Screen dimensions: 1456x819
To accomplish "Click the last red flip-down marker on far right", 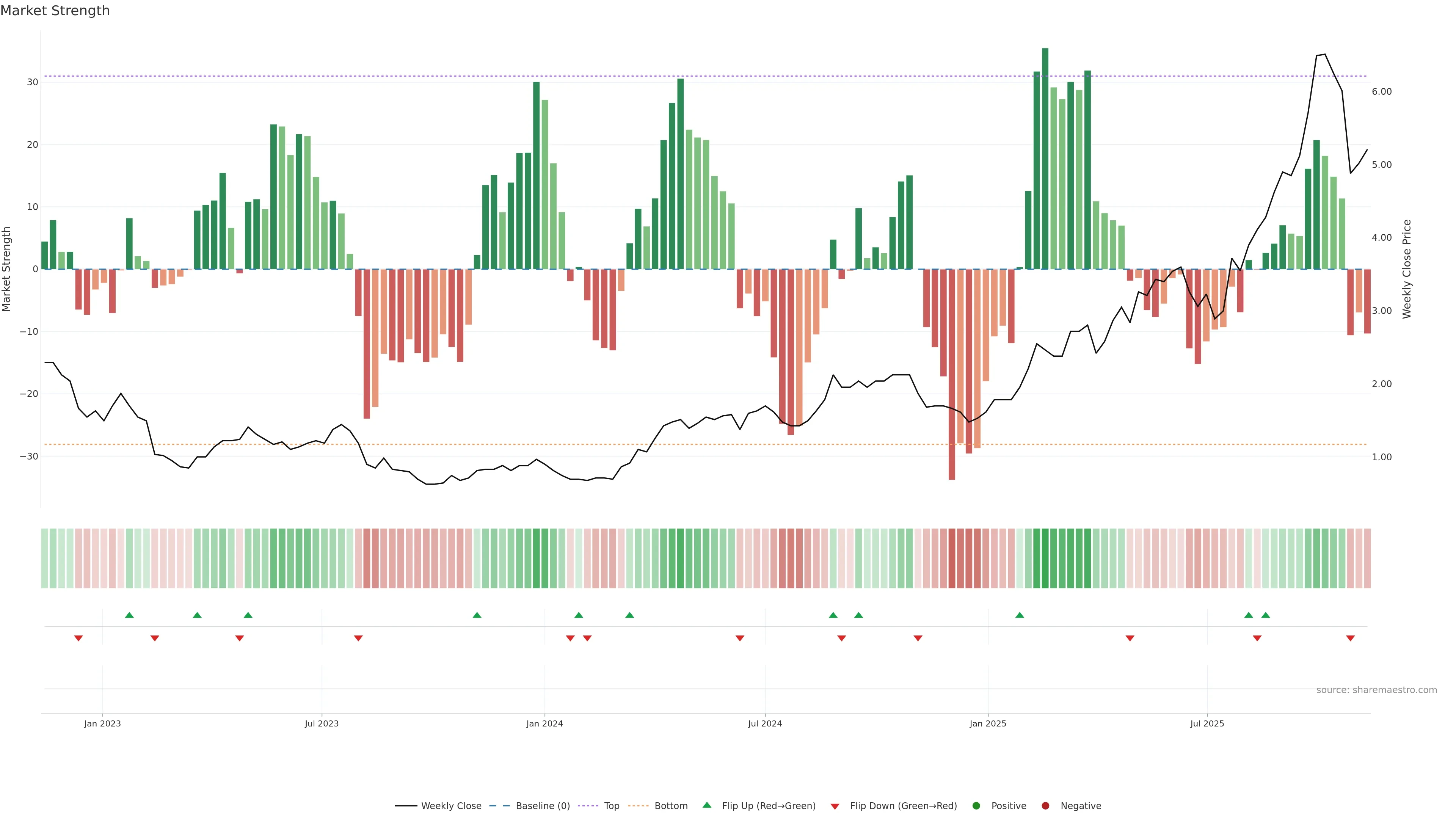I will (x=1350, y=638).
